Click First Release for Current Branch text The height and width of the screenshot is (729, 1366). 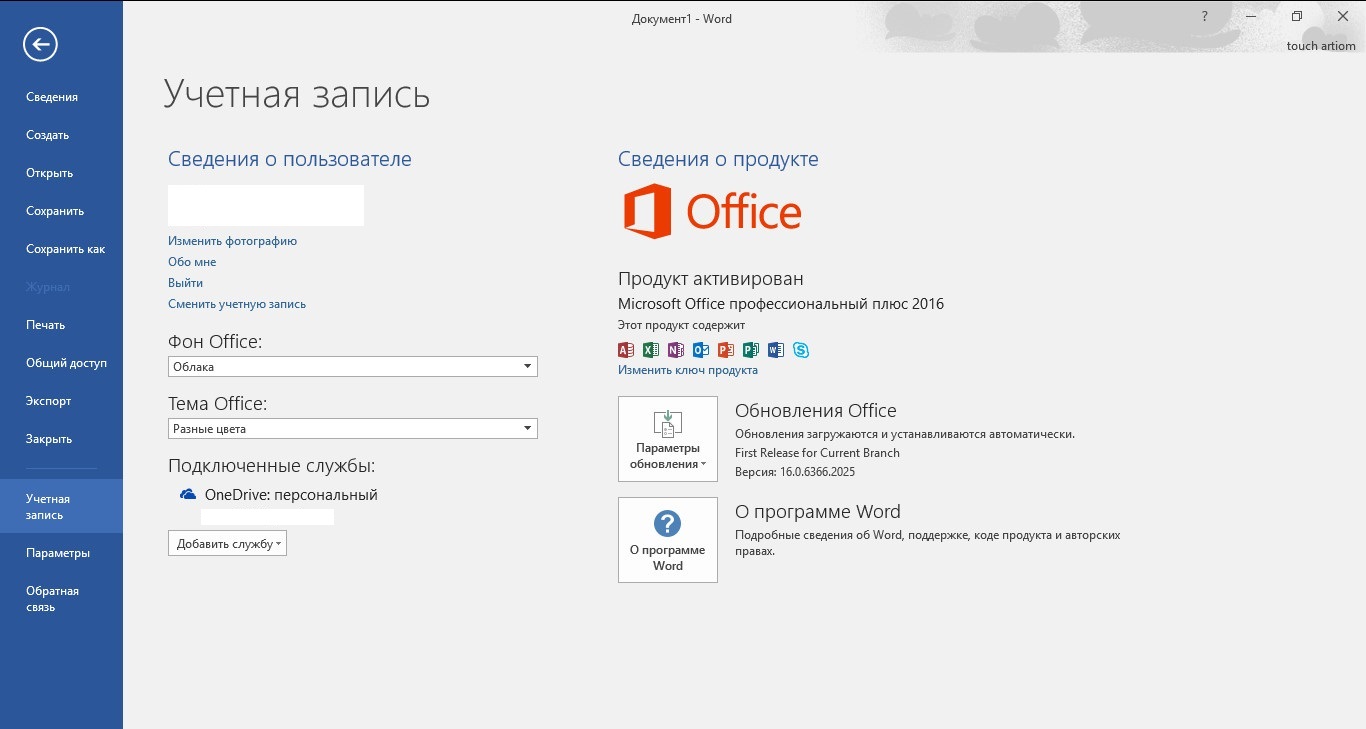pyautogui.click(x=817, y=453)
